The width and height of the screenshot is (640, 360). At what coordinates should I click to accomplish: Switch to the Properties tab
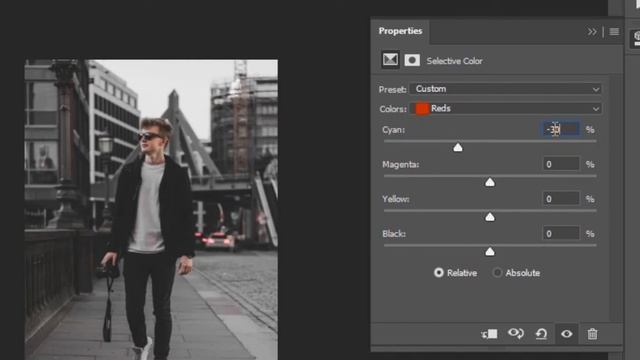point(400,31)
